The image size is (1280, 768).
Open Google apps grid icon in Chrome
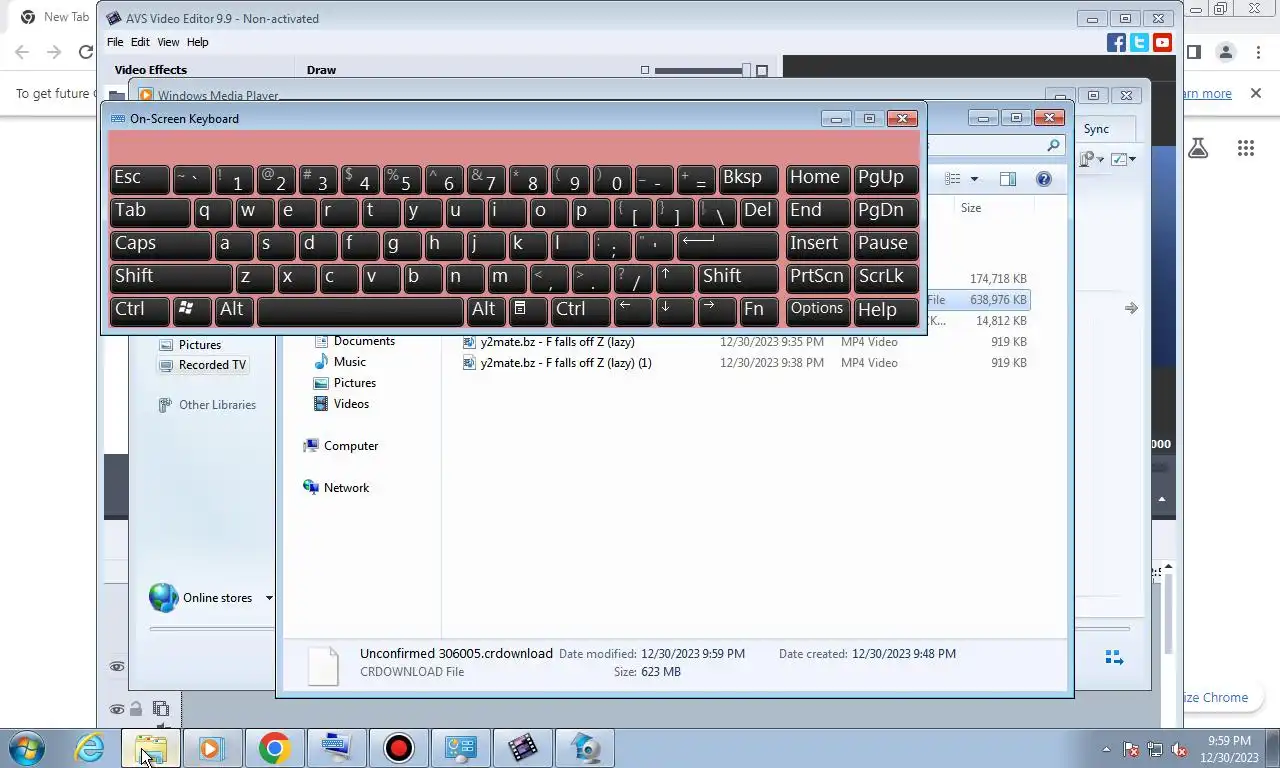click(1245, 148)
